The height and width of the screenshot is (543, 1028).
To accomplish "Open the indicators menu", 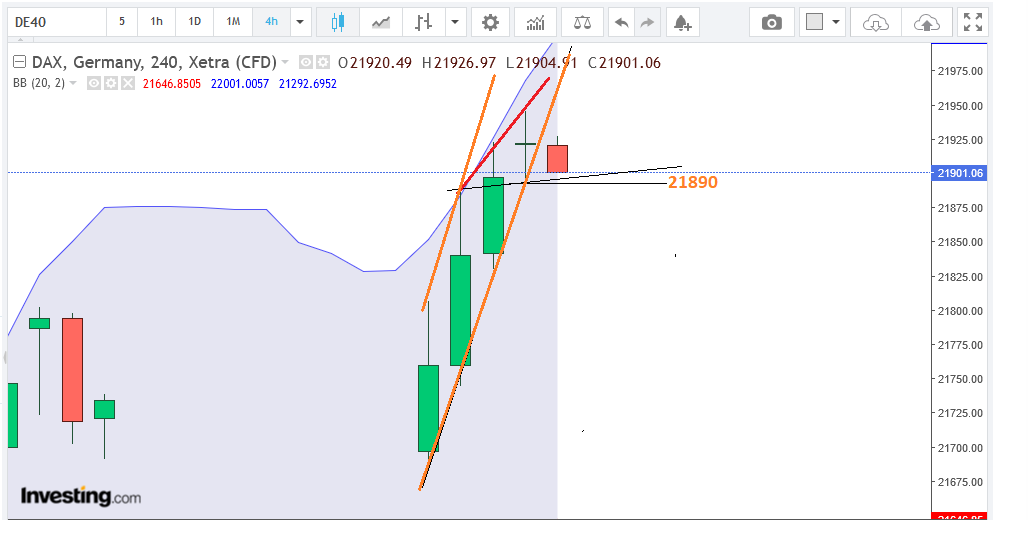I will point(535,22).
